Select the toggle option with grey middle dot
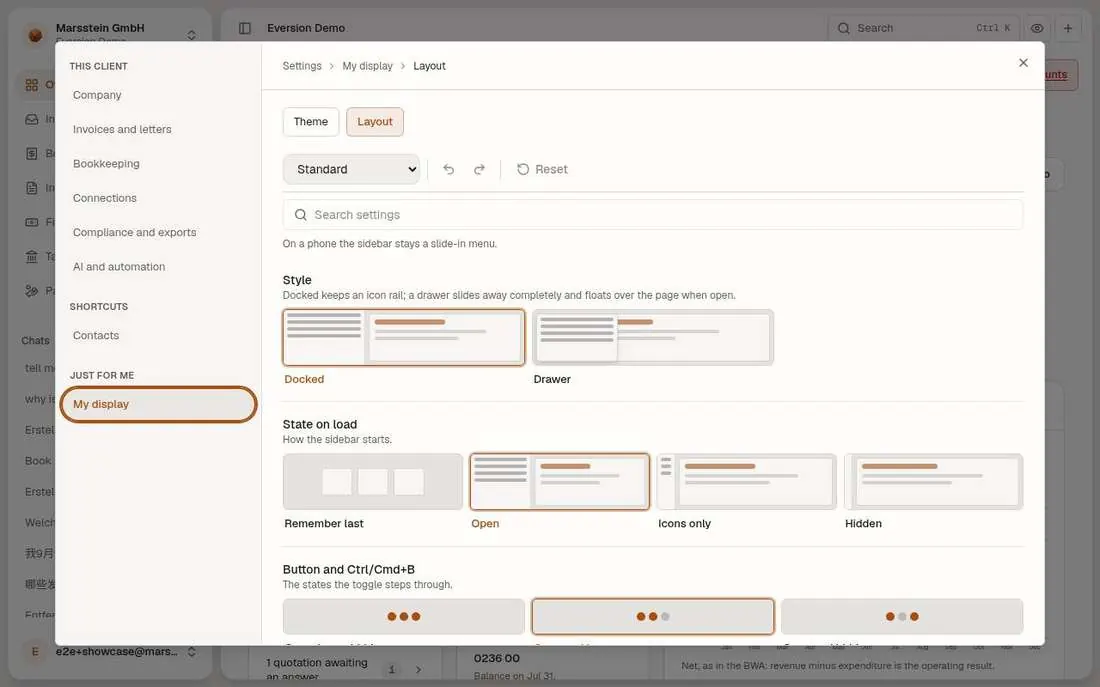 tap(902, 616)
